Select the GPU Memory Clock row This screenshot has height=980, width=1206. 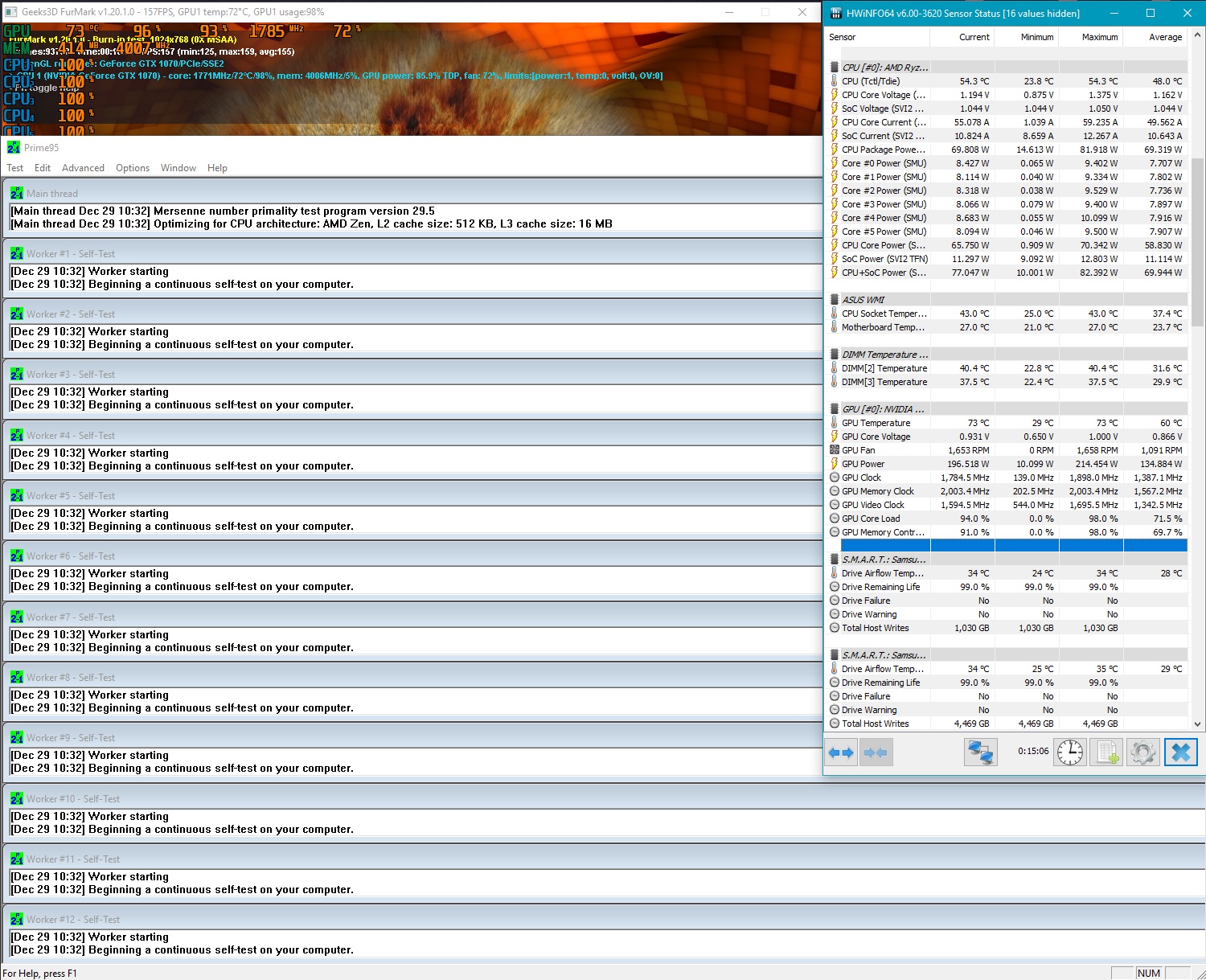[1007, 491]
